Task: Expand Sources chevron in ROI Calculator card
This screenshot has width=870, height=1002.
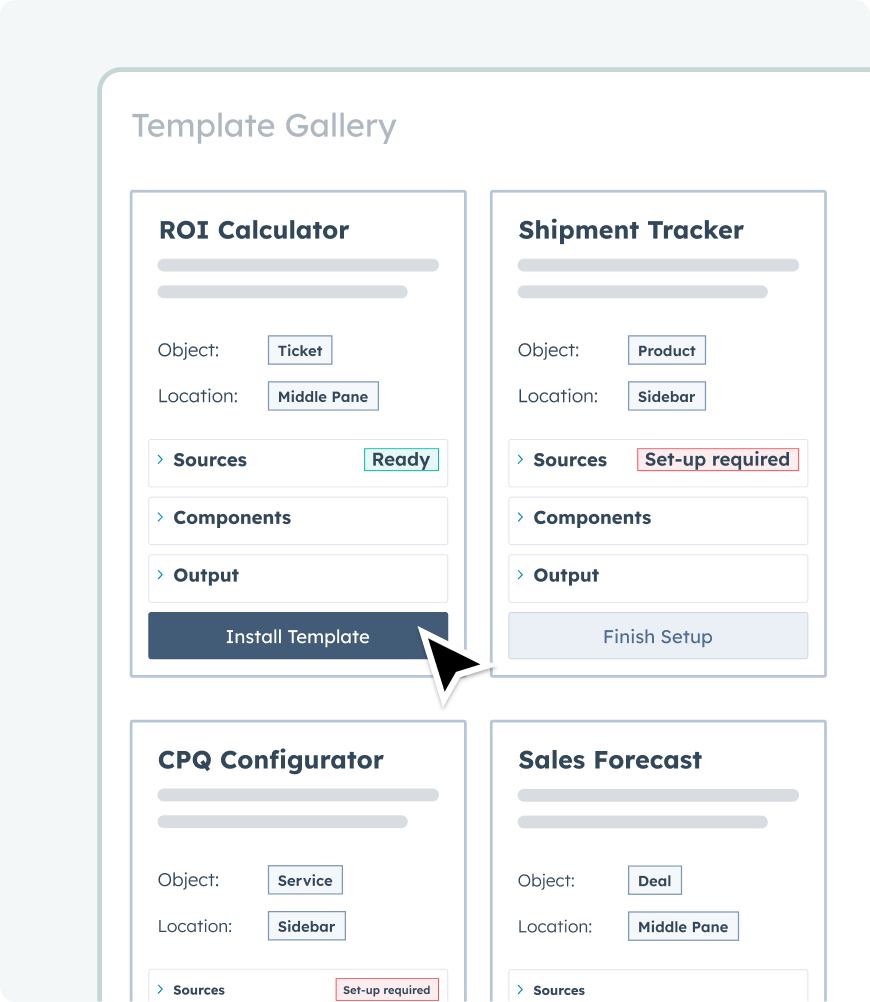Action: tap(160, 460)
